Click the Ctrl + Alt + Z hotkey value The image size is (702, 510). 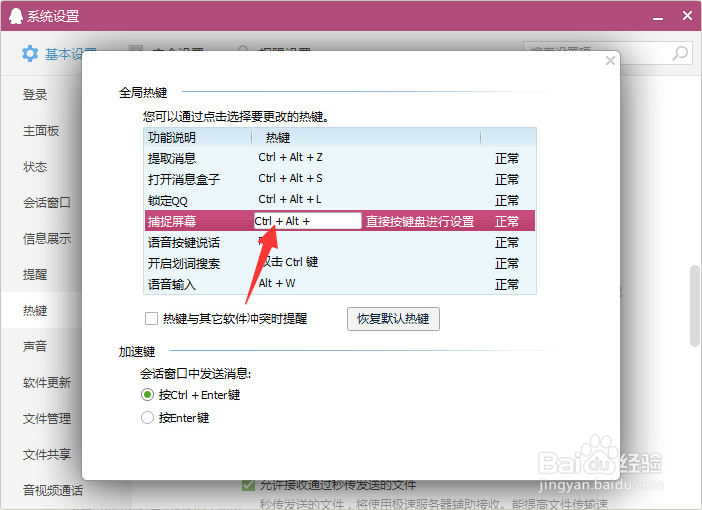[290, 157]
